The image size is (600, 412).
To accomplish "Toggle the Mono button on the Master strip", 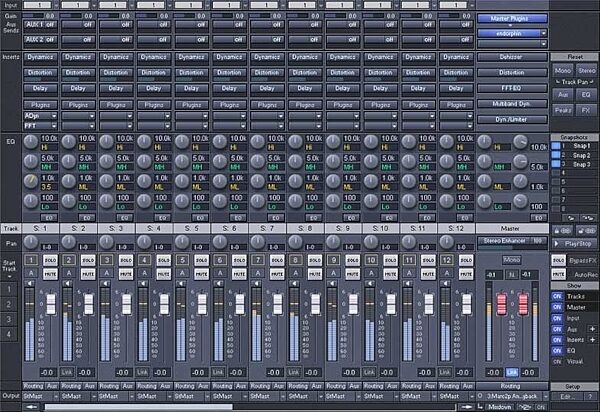I will pyautogui.click(x=511, y=260).
